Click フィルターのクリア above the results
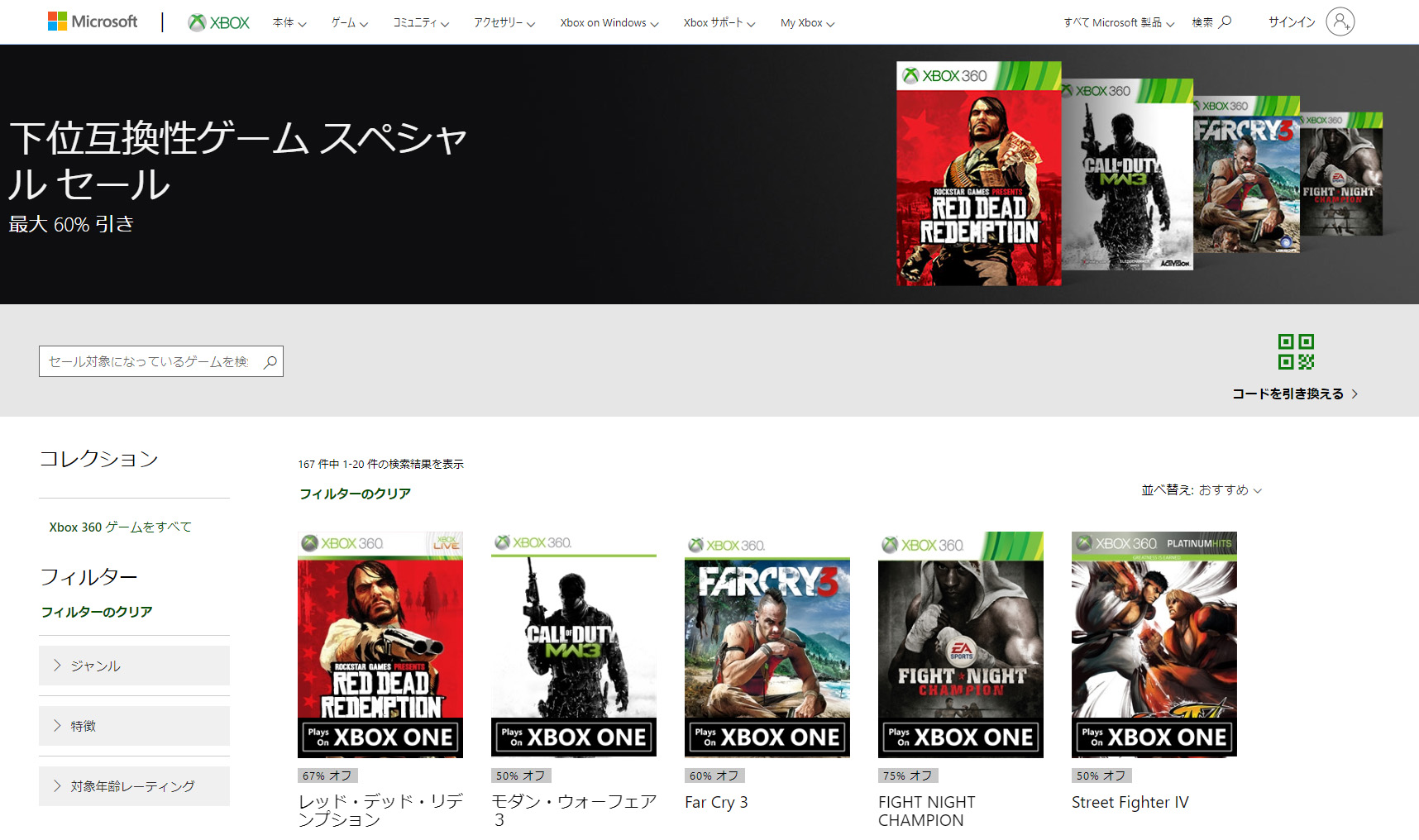The height and width of the screenshot is (840, 1419). pyautogui.click(x=355, y=494)
